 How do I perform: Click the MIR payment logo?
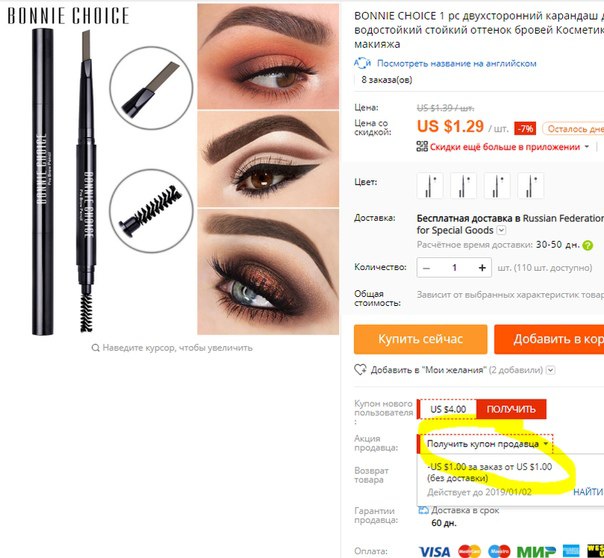coord(536,551)
